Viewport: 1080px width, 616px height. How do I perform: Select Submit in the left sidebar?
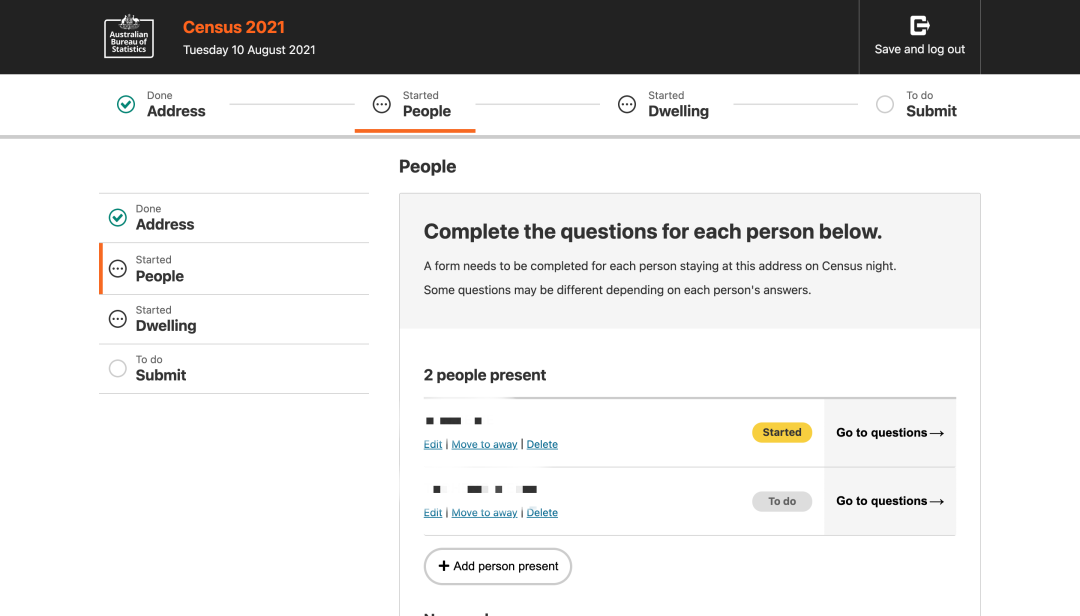161,375
